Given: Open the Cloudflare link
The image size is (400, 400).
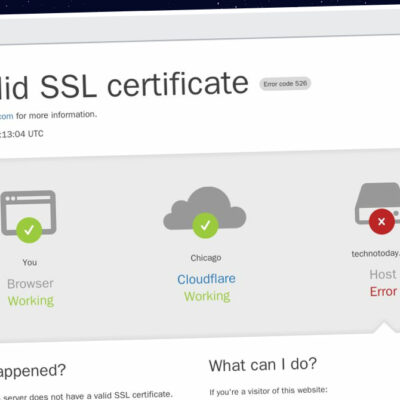Looking at the screenshot, I should 206,279.
